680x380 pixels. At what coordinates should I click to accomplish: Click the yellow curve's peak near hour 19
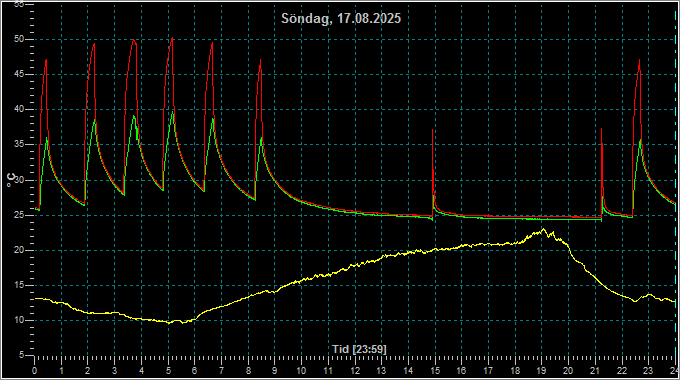coord(543,229)
